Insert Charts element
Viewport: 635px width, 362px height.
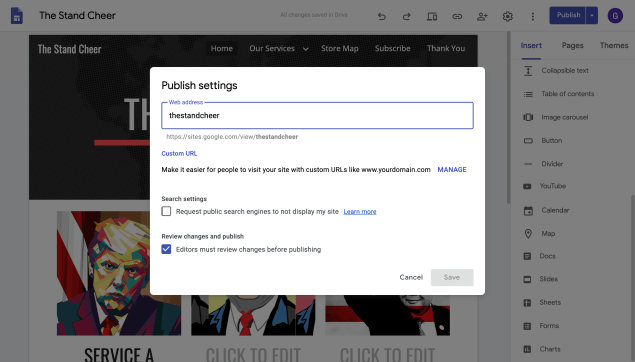[x=550, y=349]
